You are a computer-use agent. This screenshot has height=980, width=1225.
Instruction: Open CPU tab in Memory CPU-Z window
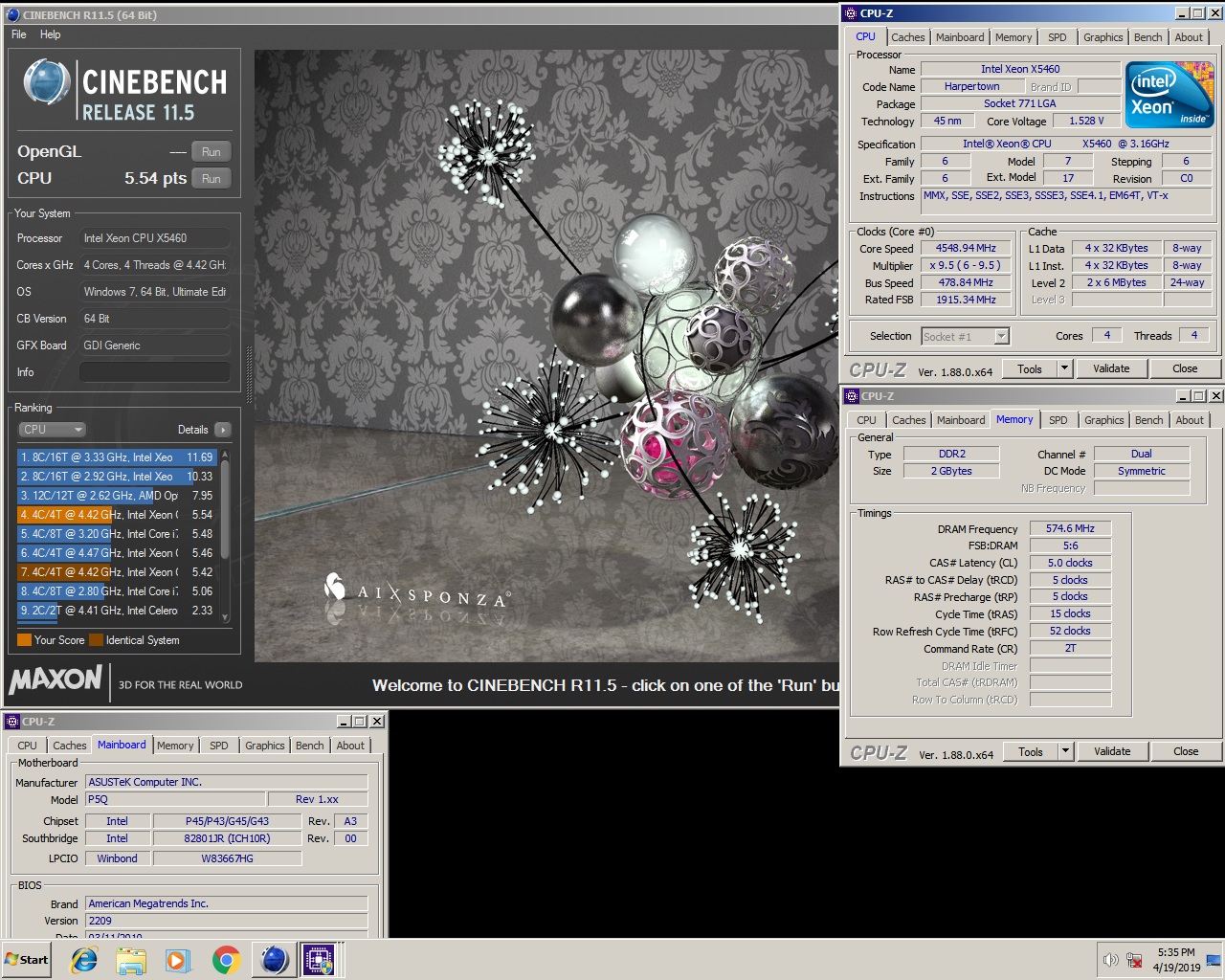tap(866, 420)
